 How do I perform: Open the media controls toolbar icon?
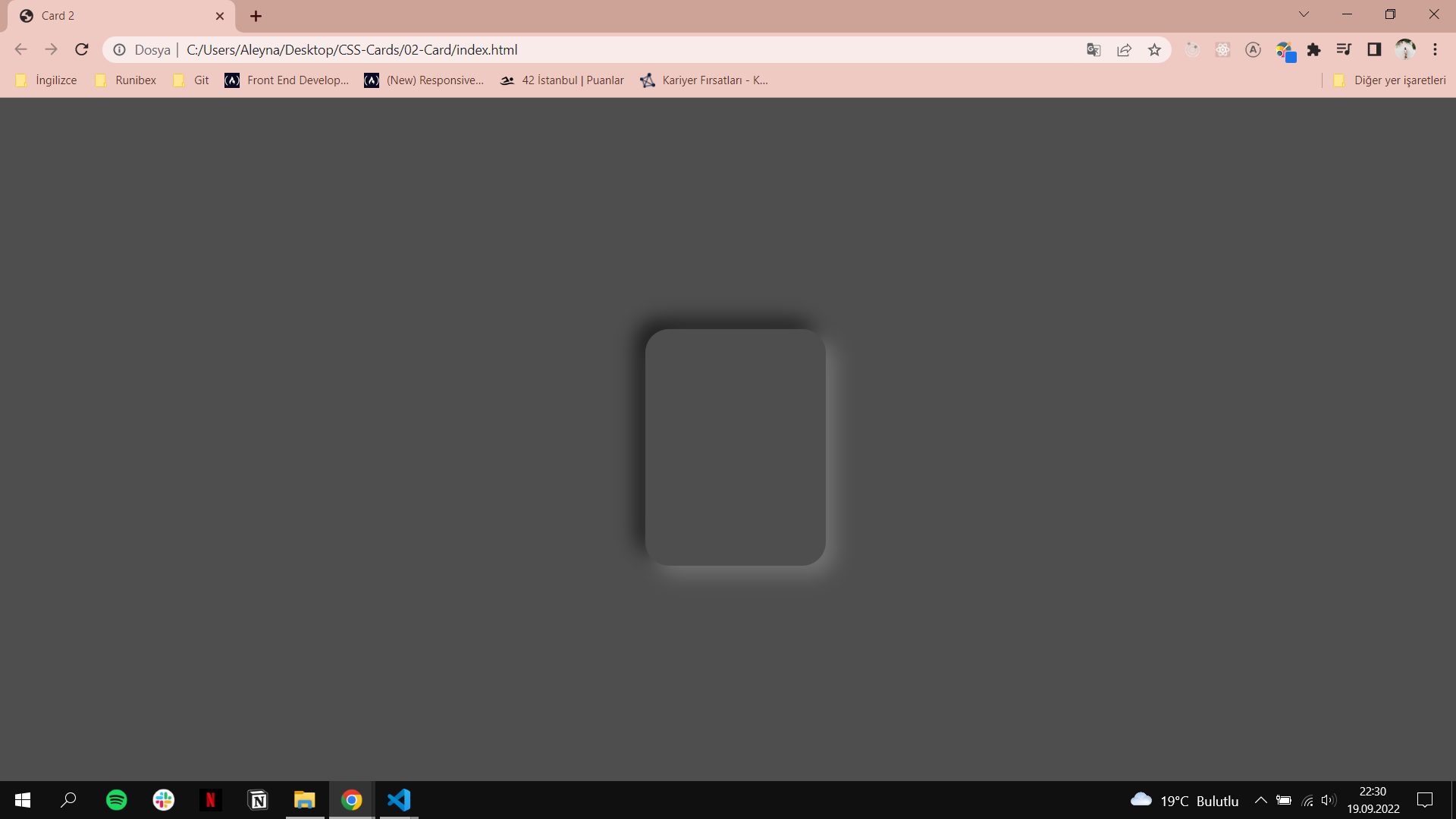(1344, 49)
